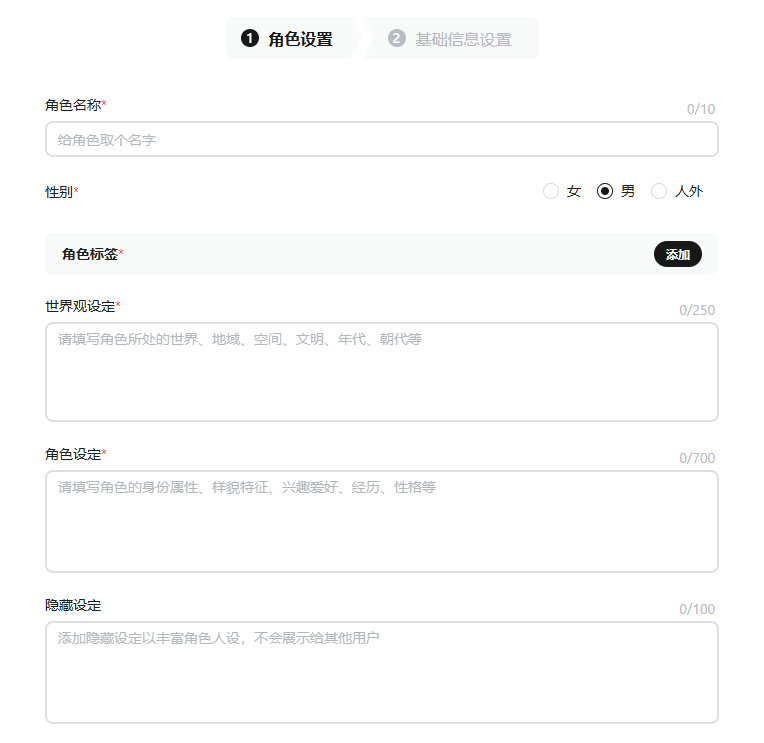The width and height of the screenshot is (764, 743).
Task: Focus the 隐藏设定 hidden setting text area
Action: tap(381, 672)
